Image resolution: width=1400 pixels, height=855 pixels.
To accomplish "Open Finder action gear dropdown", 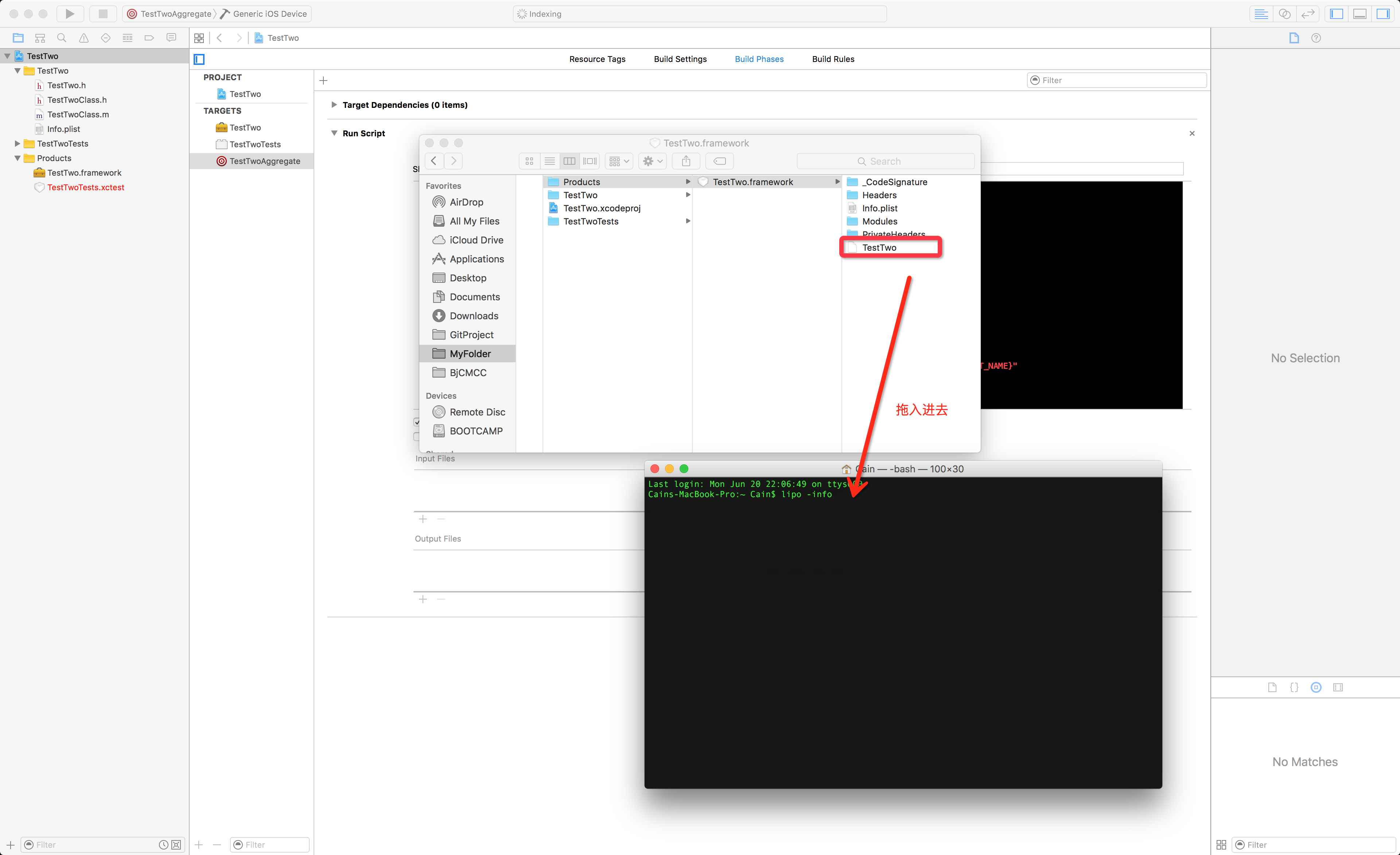I will coord(652,161).
